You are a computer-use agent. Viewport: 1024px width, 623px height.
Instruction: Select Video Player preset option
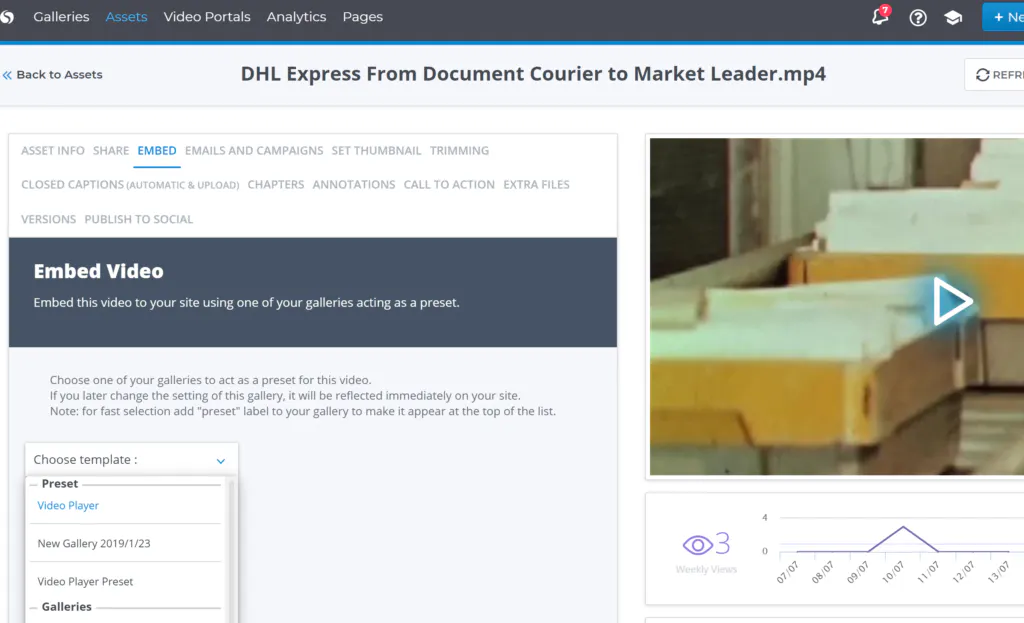[x=68, y=505]
